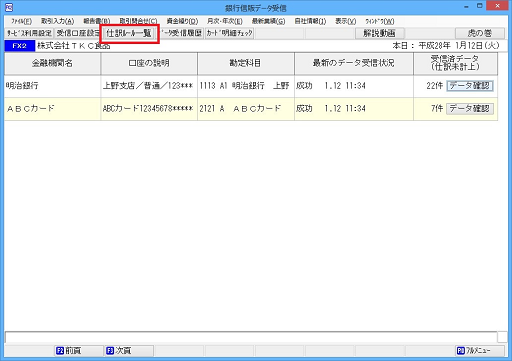Select the ABCカード table row

[251, 109]
